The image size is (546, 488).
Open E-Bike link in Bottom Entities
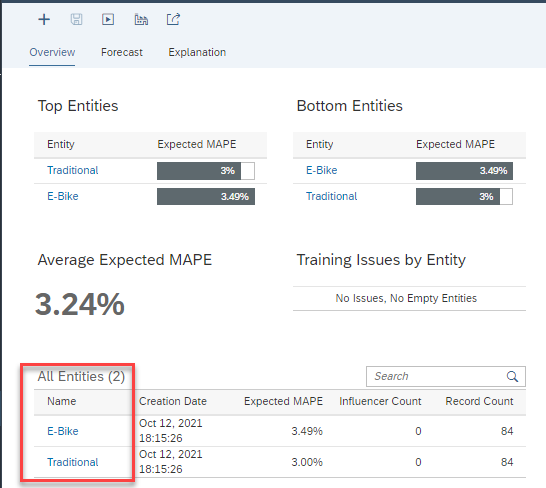click(321, 170)
